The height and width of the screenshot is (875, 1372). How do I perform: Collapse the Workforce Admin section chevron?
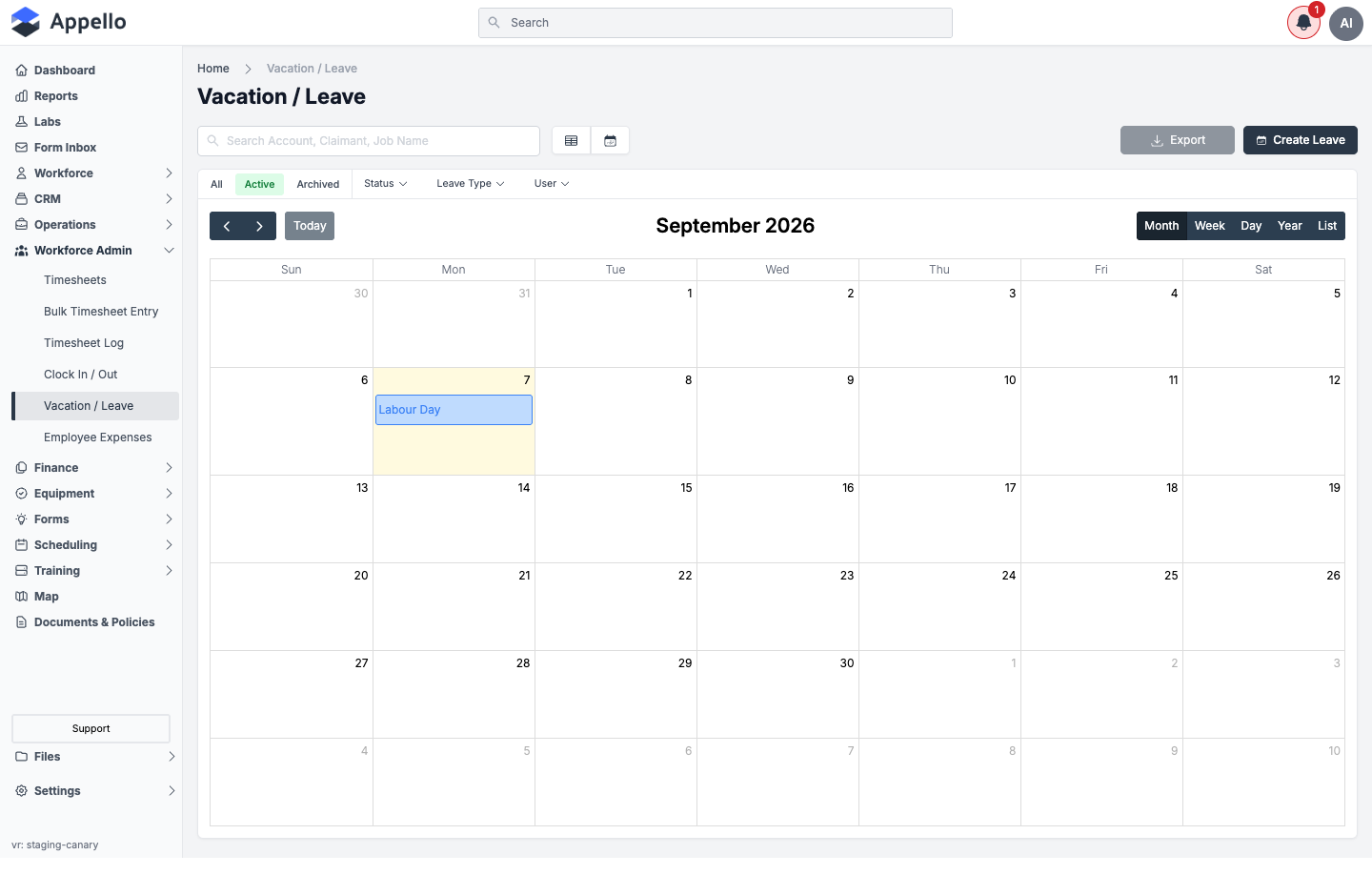(x=169, y=251)
